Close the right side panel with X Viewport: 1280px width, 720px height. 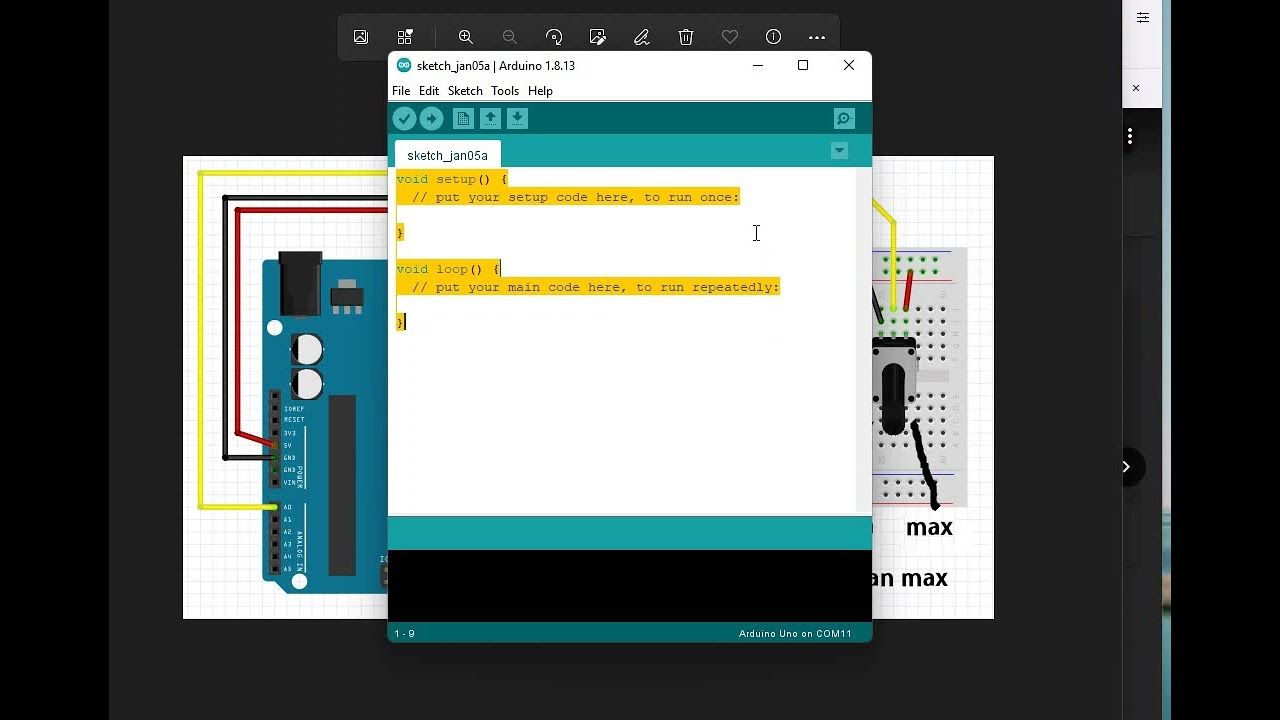pyautogui.click(x=1136, y=88)
